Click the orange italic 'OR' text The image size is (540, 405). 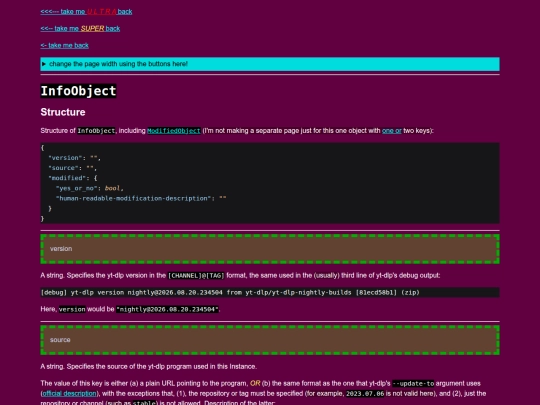tap(255, 383)
